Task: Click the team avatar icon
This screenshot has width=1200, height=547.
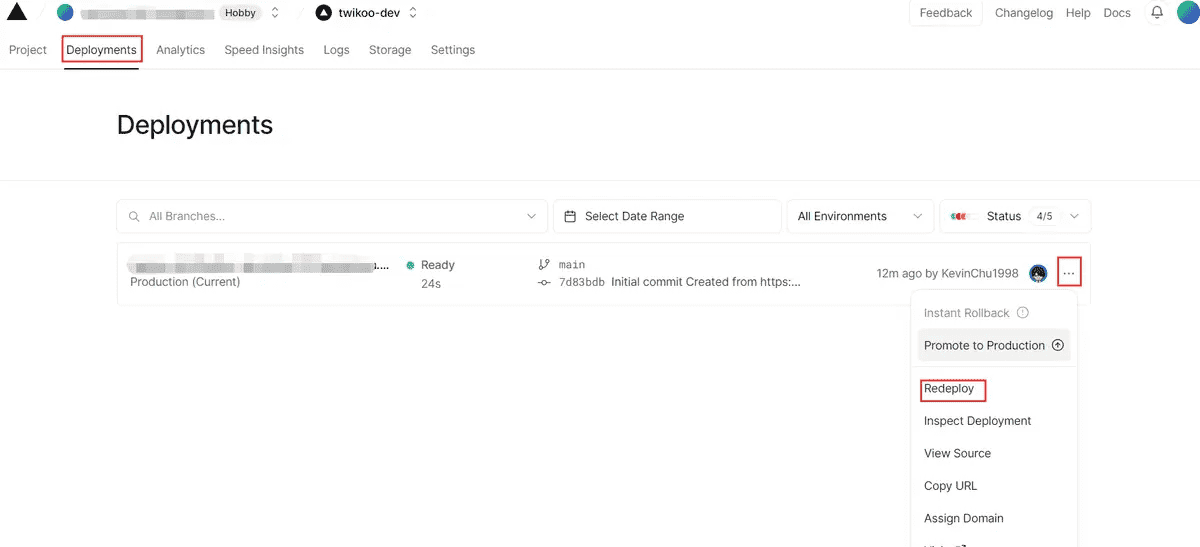Action: point(65,13)
